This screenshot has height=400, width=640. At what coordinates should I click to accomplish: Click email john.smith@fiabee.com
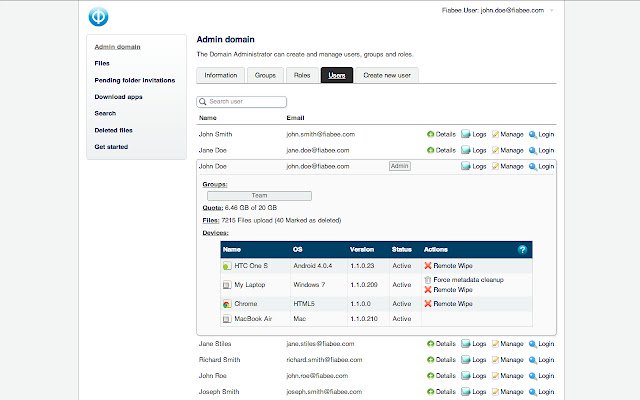click(320, 134)
